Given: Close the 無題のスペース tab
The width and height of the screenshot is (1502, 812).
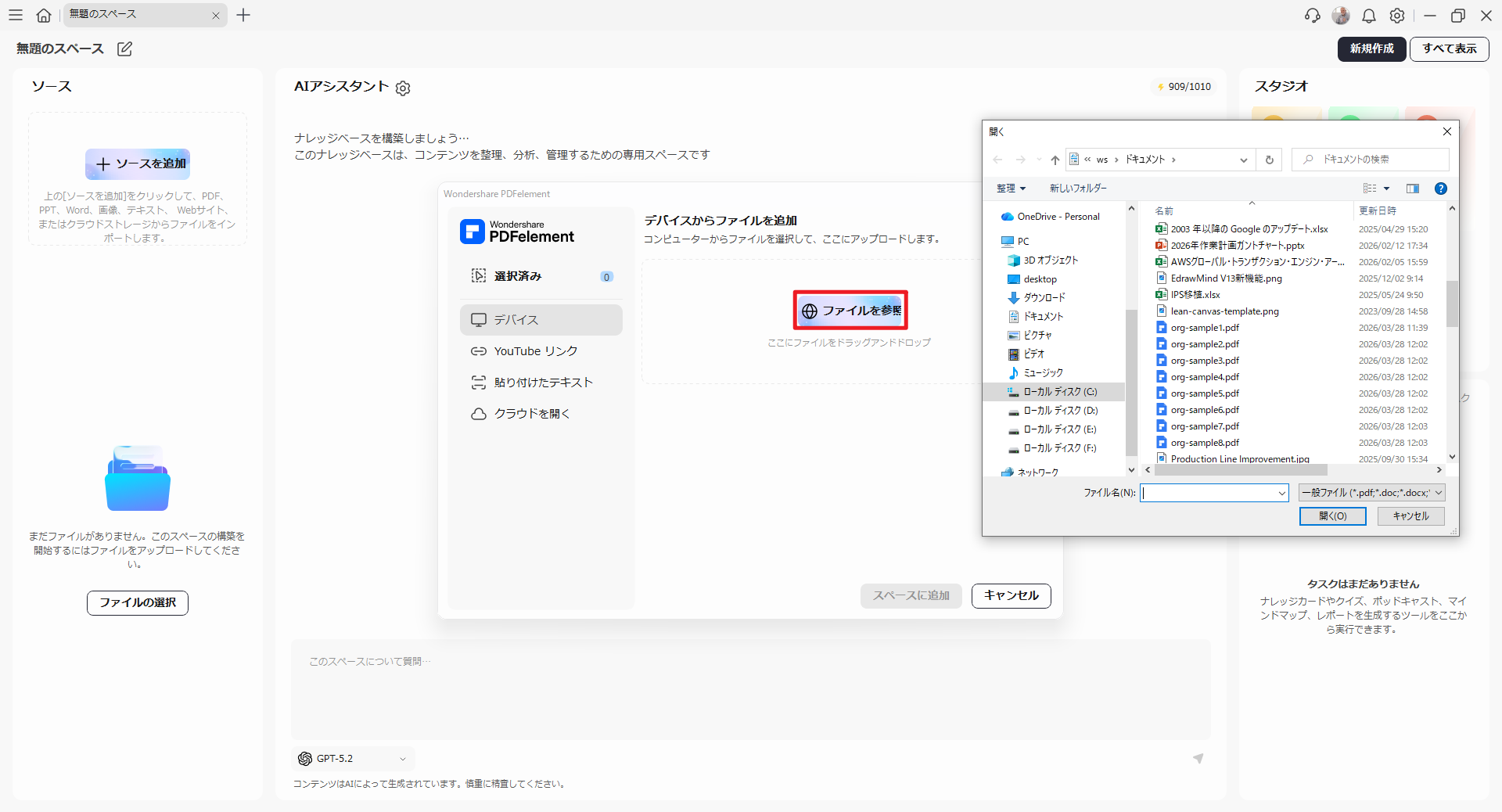Looking at the screenshot, I should (x=216, y=16).
